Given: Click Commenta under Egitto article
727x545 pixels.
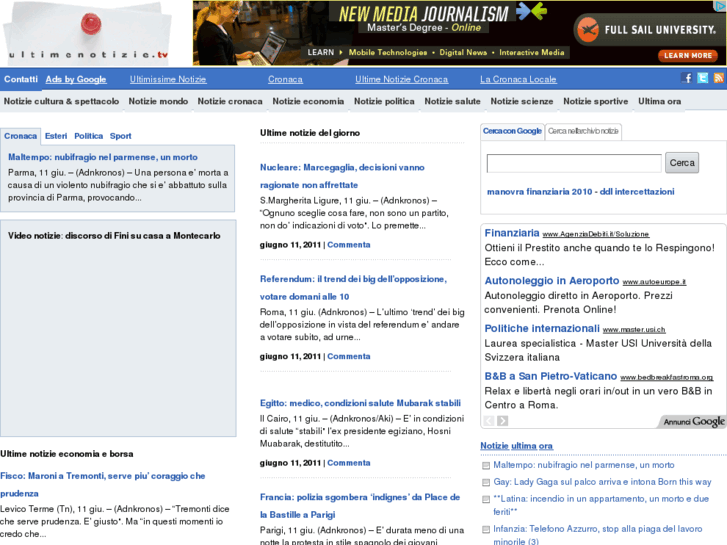Looking at the screenshot, I should click(x=349, y=463).
